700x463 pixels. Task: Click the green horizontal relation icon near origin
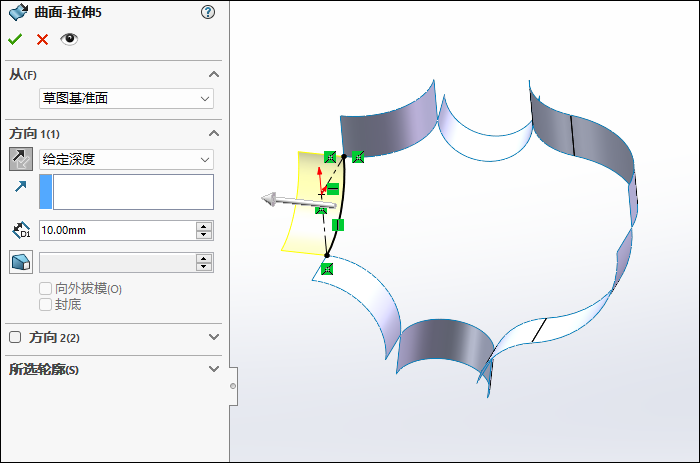[x=333, y=189]
